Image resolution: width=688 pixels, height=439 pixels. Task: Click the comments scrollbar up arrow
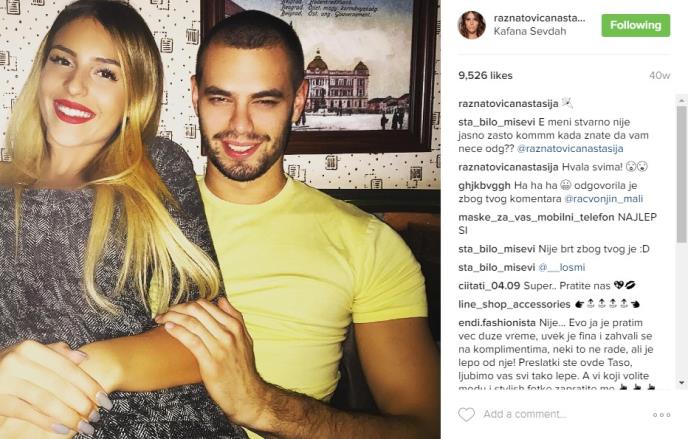pyautogui.click(x=681, y=100)
